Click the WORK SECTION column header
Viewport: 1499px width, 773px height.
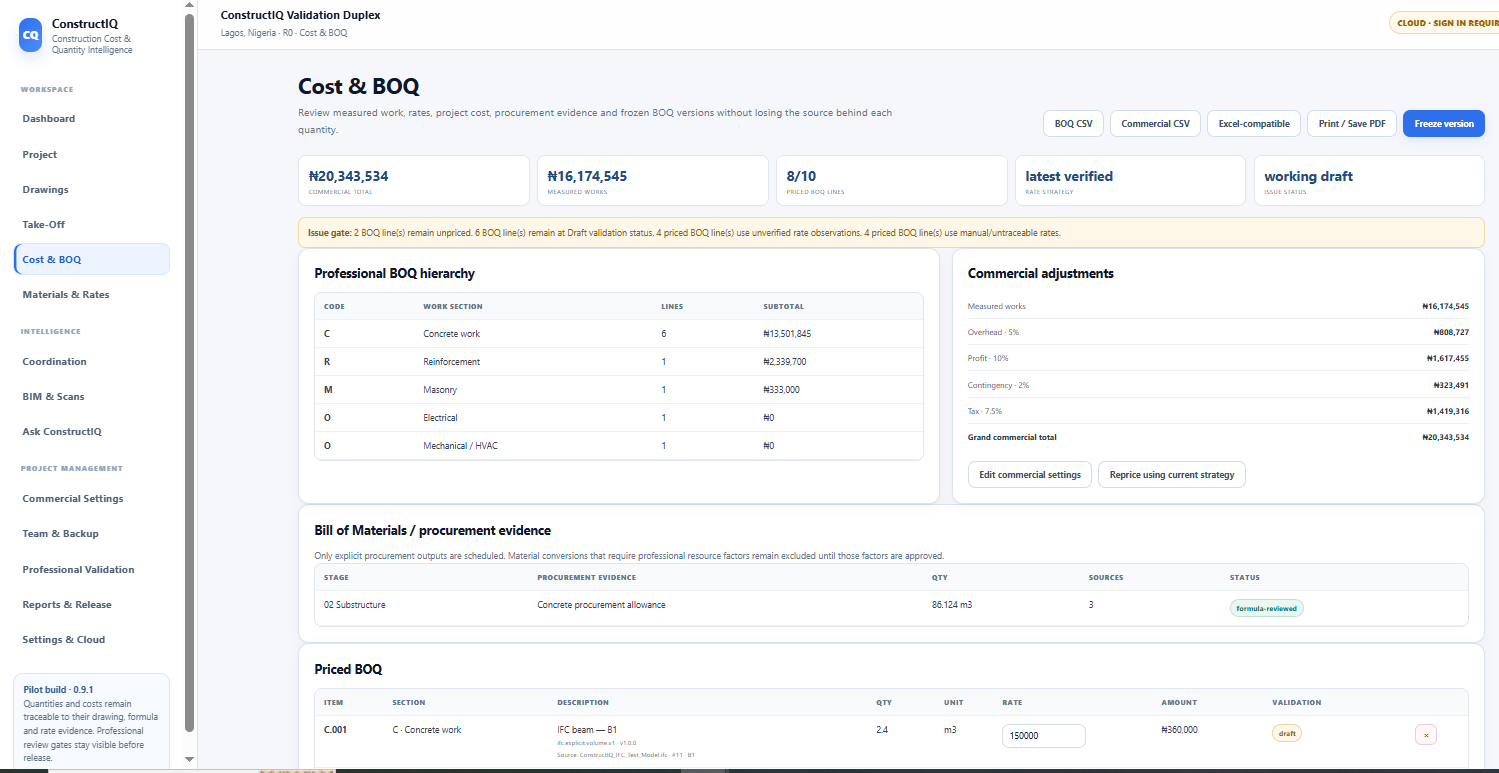pyautogui.click(x=452, y=307)
